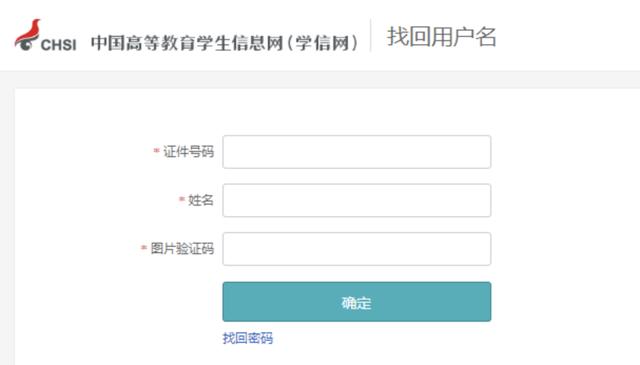The image size is (640, 365).
Task: Open the 找回密码 link
Action: [x=248, y=338]
